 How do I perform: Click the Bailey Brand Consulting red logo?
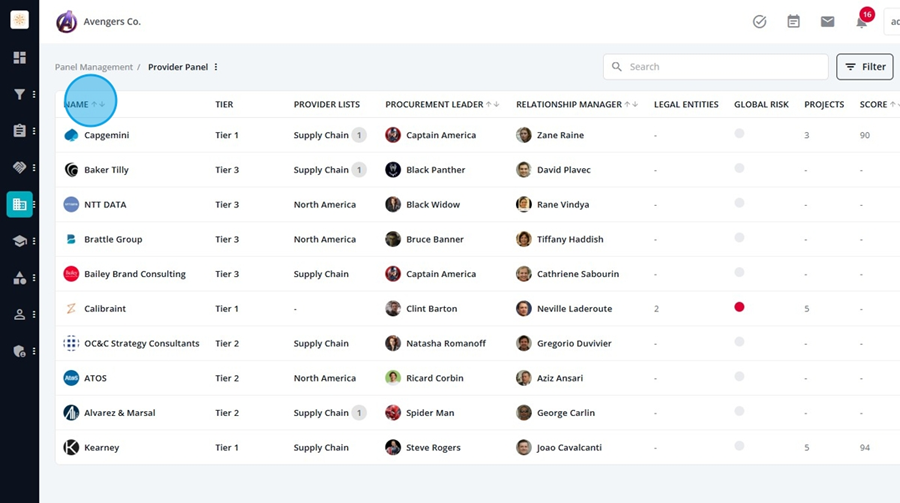(71, 274)
